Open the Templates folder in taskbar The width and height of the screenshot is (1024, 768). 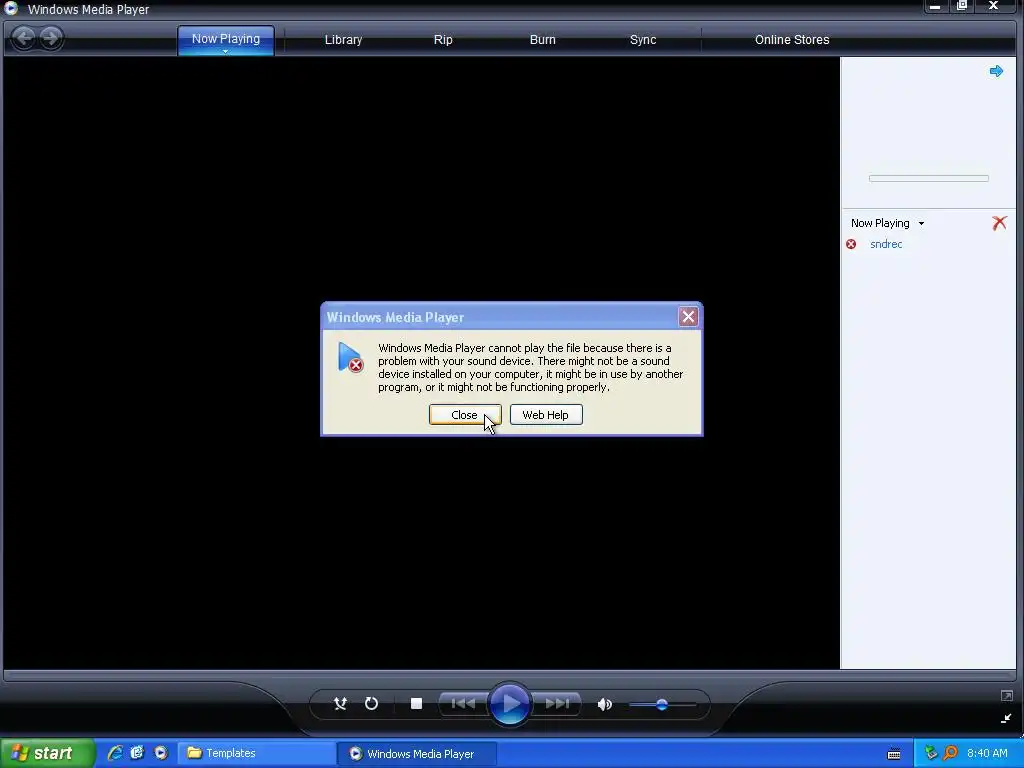pyautogui.click(x=257, y=753)
